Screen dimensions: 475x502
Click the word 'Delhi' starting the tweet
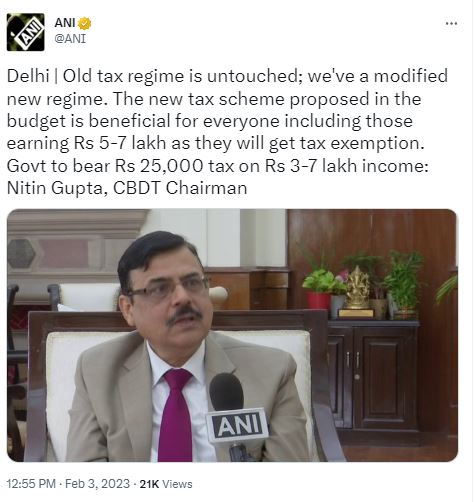tap(28, 76)
